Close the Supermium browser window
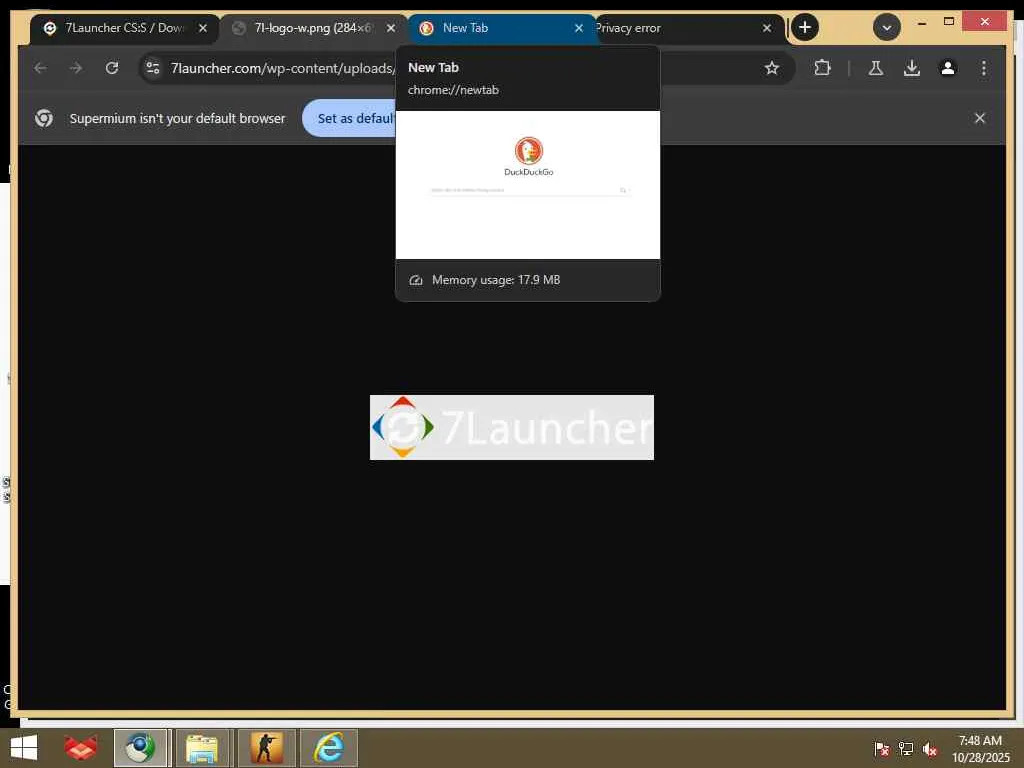1024x768 pixels. click(985, 22)
